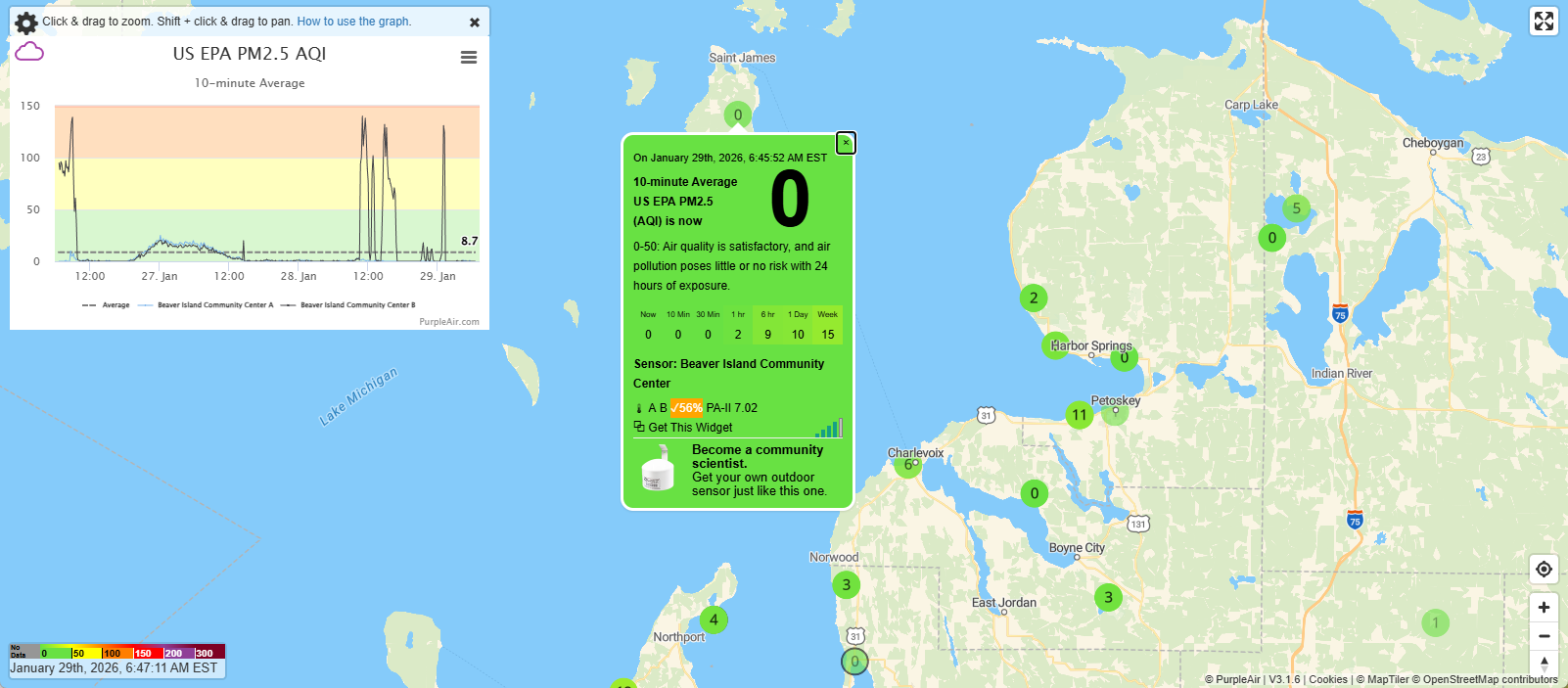
Task: Close the sensor info popup
Action: tap(846, 143)
